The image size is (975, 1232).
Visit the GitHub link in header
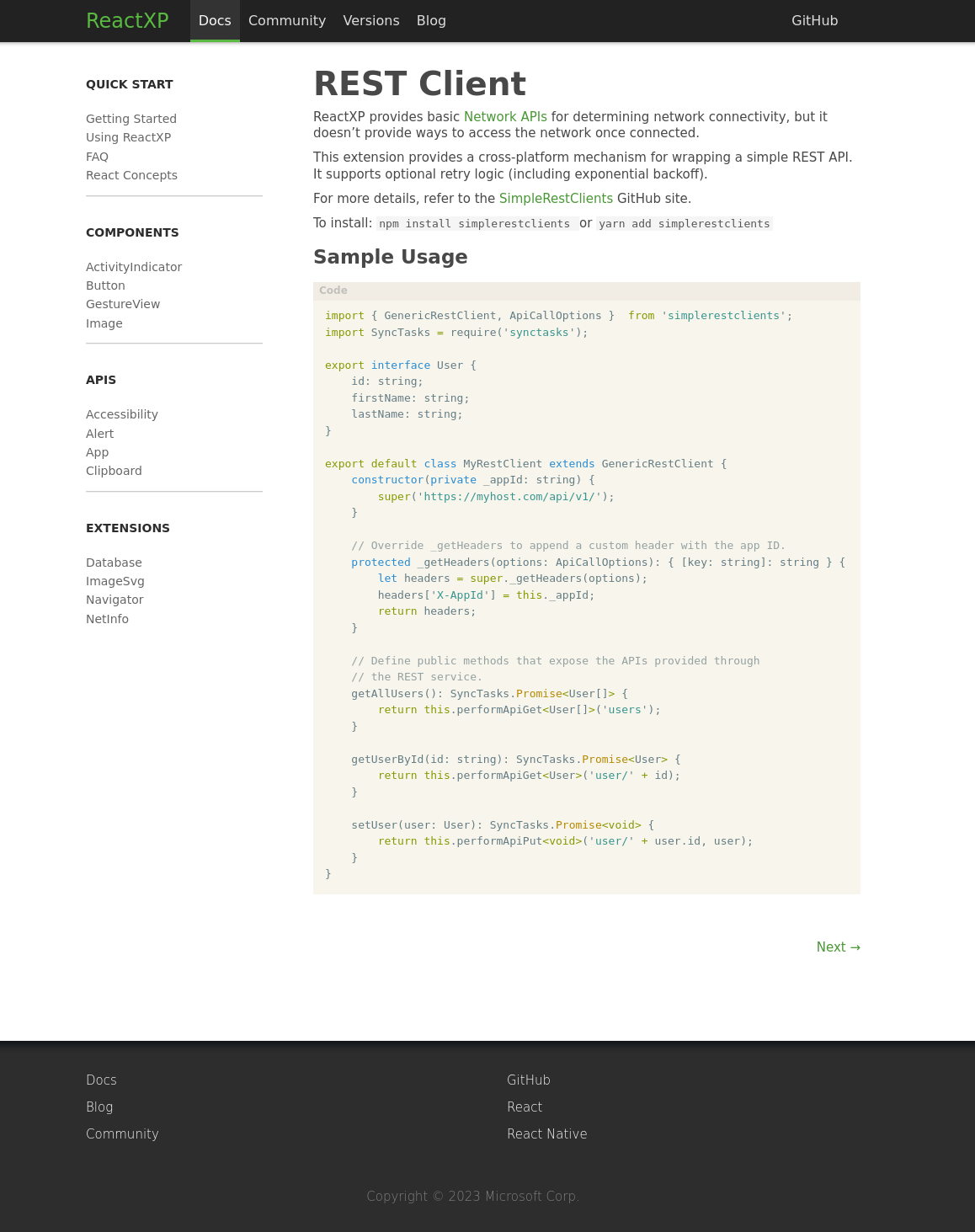814,20
